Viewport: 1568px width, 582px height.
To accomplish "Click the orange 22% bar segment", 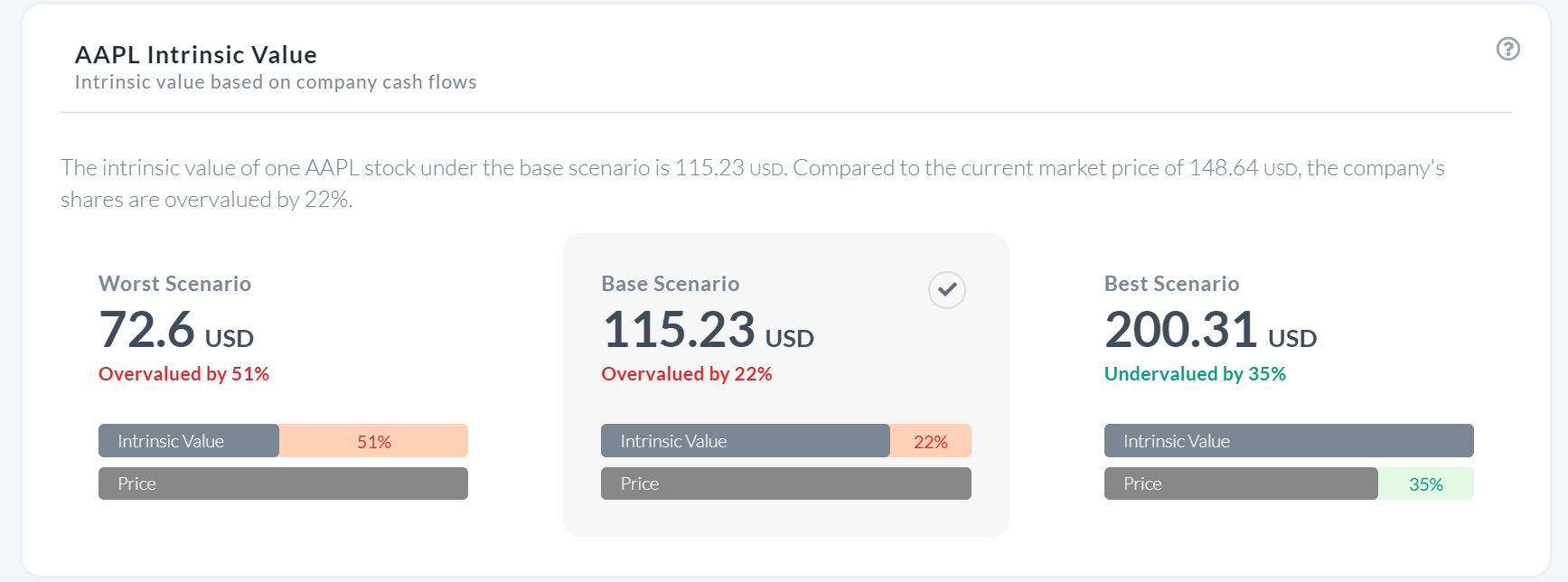I will click(931, 441).
